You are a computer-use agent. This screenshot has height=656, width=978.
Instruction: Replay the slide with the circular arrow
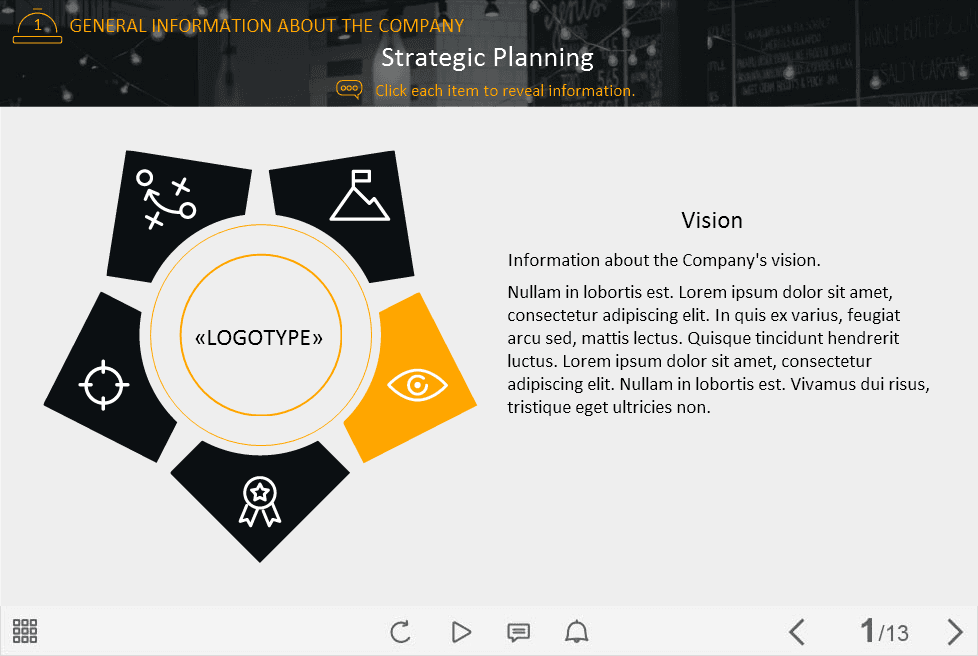tap(400, 632)
